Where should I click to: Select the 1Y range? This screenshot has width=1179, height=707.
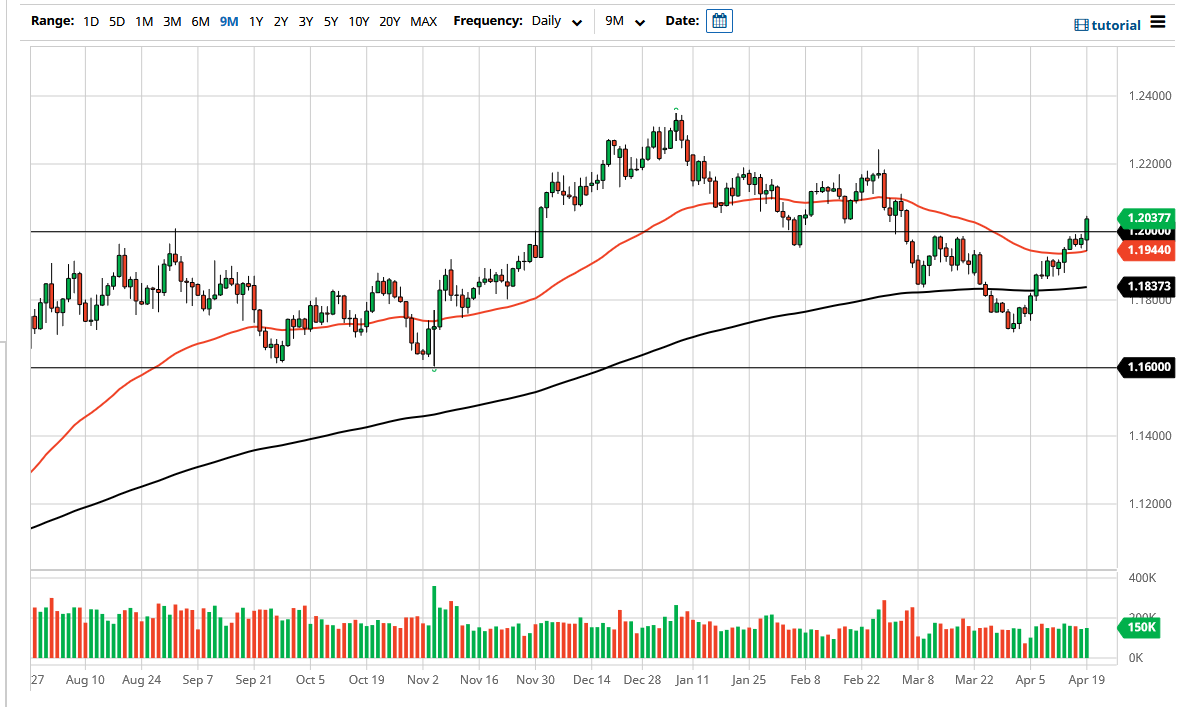coord(256,22)
